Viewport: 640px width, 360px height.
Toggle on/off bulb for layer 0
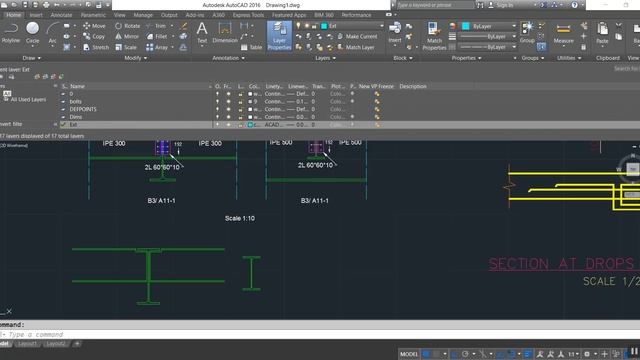coord(217,94)
